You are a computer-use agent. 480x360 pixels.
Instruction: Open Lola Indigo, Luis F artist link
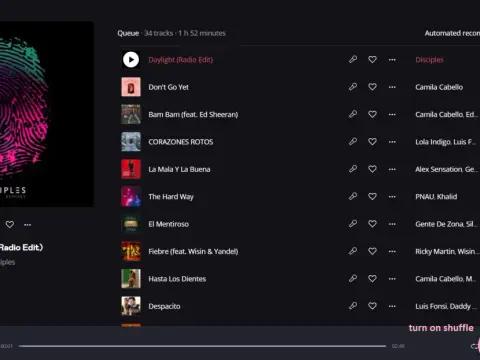pos(446,142)
